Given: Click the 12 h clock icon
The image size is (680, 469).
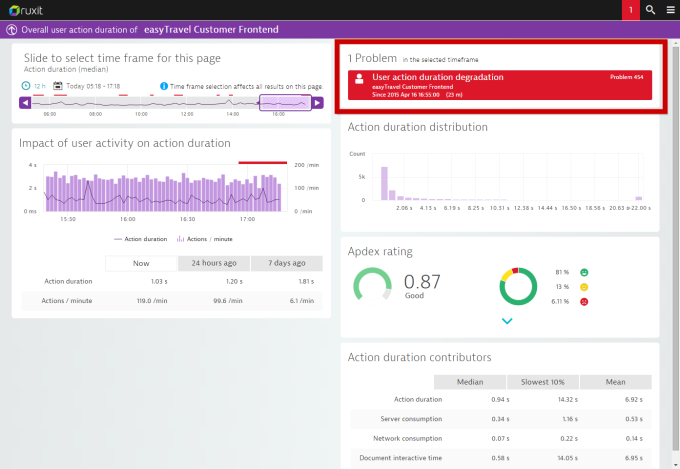Looking at the screenshot, I should pyautogui.click(x=26, y=85).
